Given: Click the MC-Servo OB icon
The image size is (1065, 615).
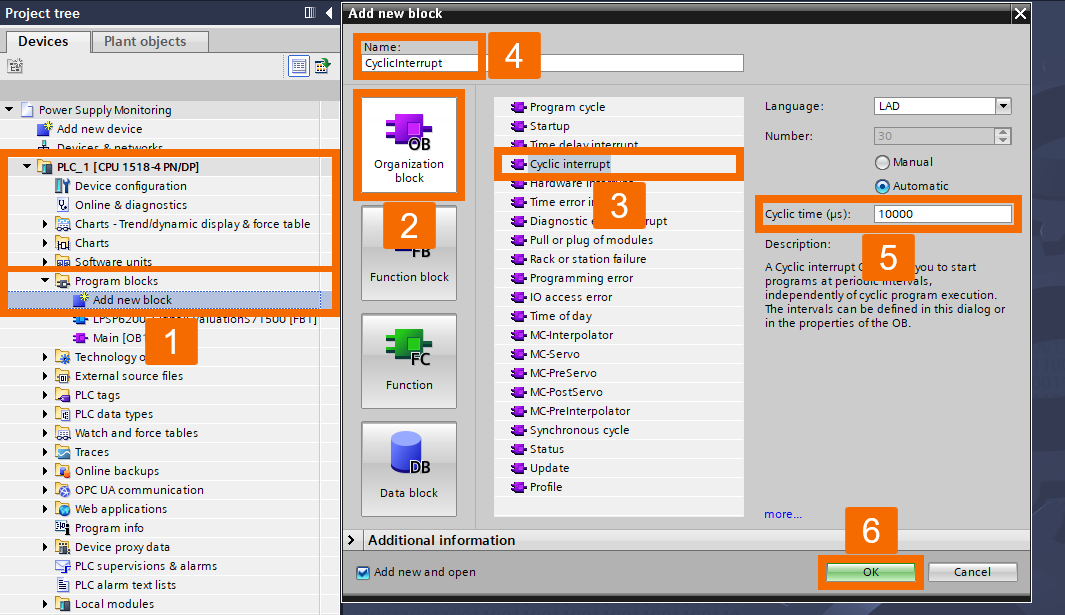Looking at the screenshot, I should (x=518, y=354).
